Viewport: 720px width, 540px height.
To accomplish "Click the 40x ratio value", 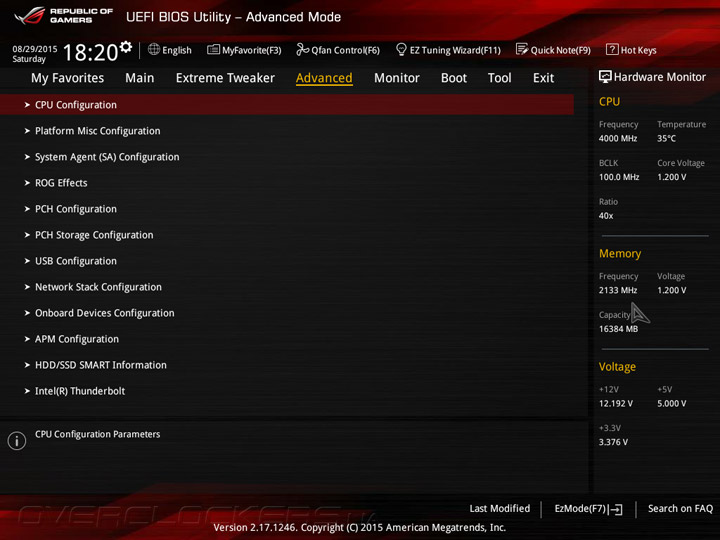I will click(x=606, y=216).
